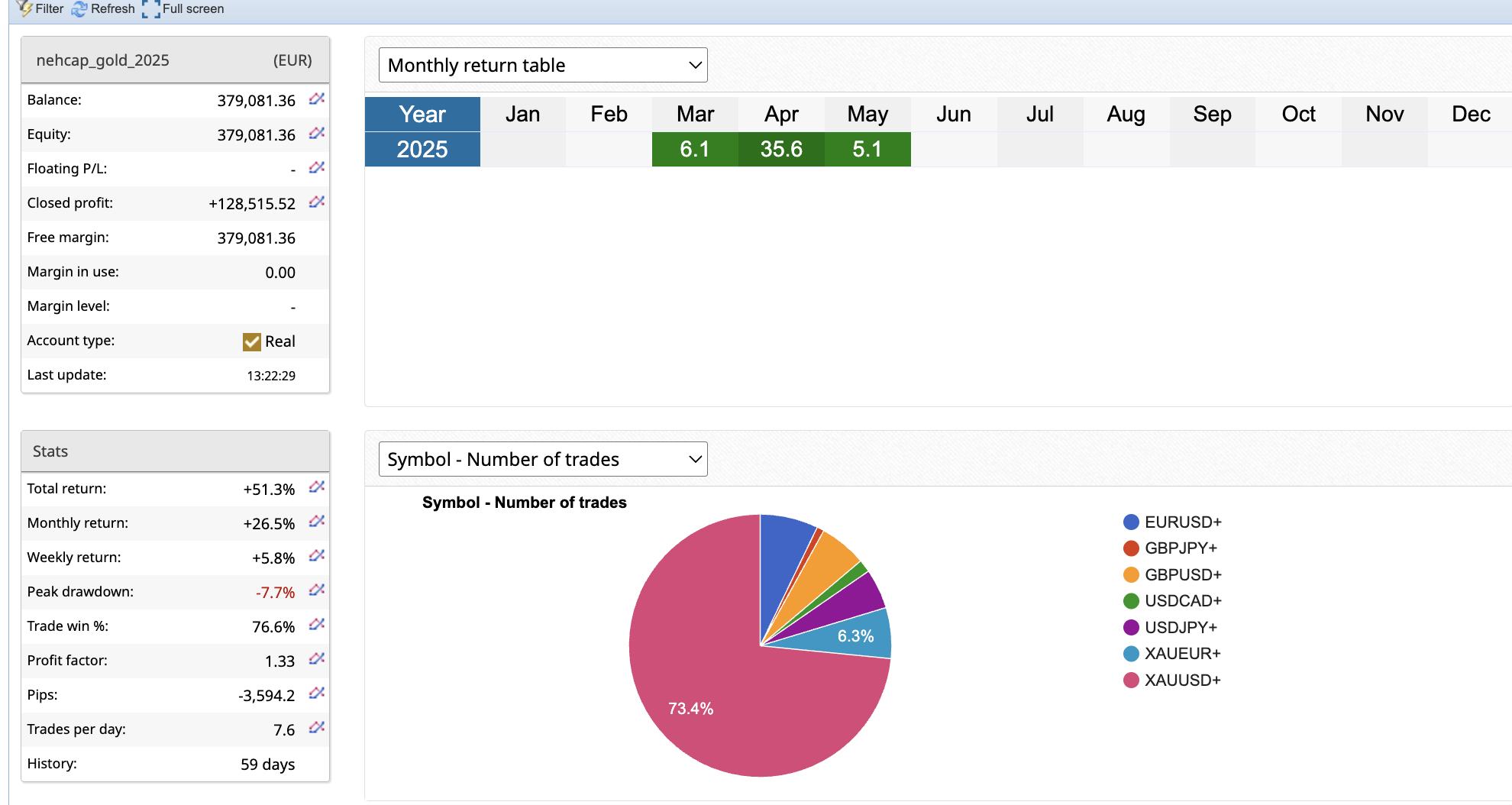Open the chart icon for Peak drawdown
This screenshot has height=805, width=1512.
pyautogui.click(x=317, y=590)
